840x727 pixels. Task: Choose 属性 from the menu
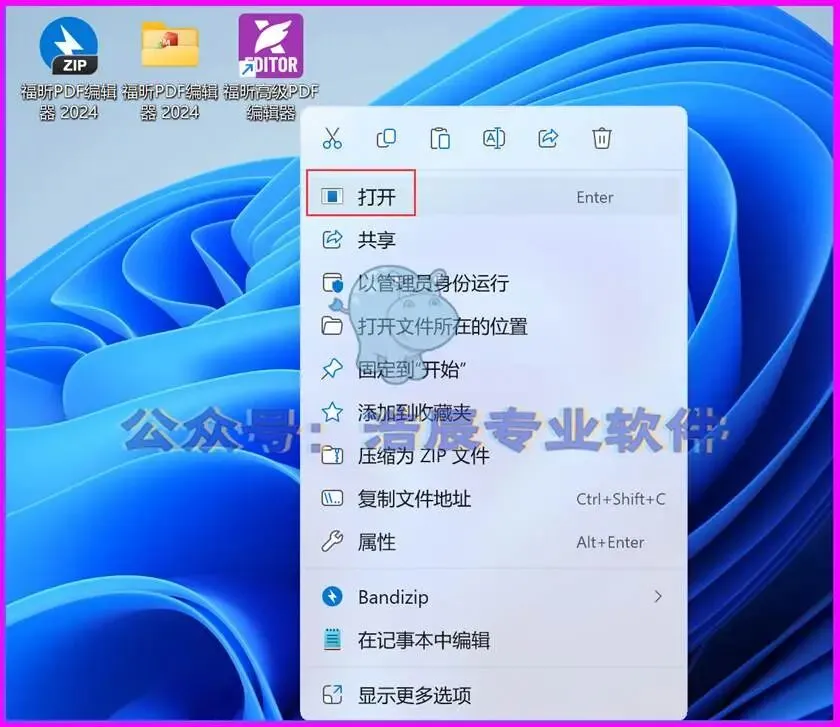493,542
